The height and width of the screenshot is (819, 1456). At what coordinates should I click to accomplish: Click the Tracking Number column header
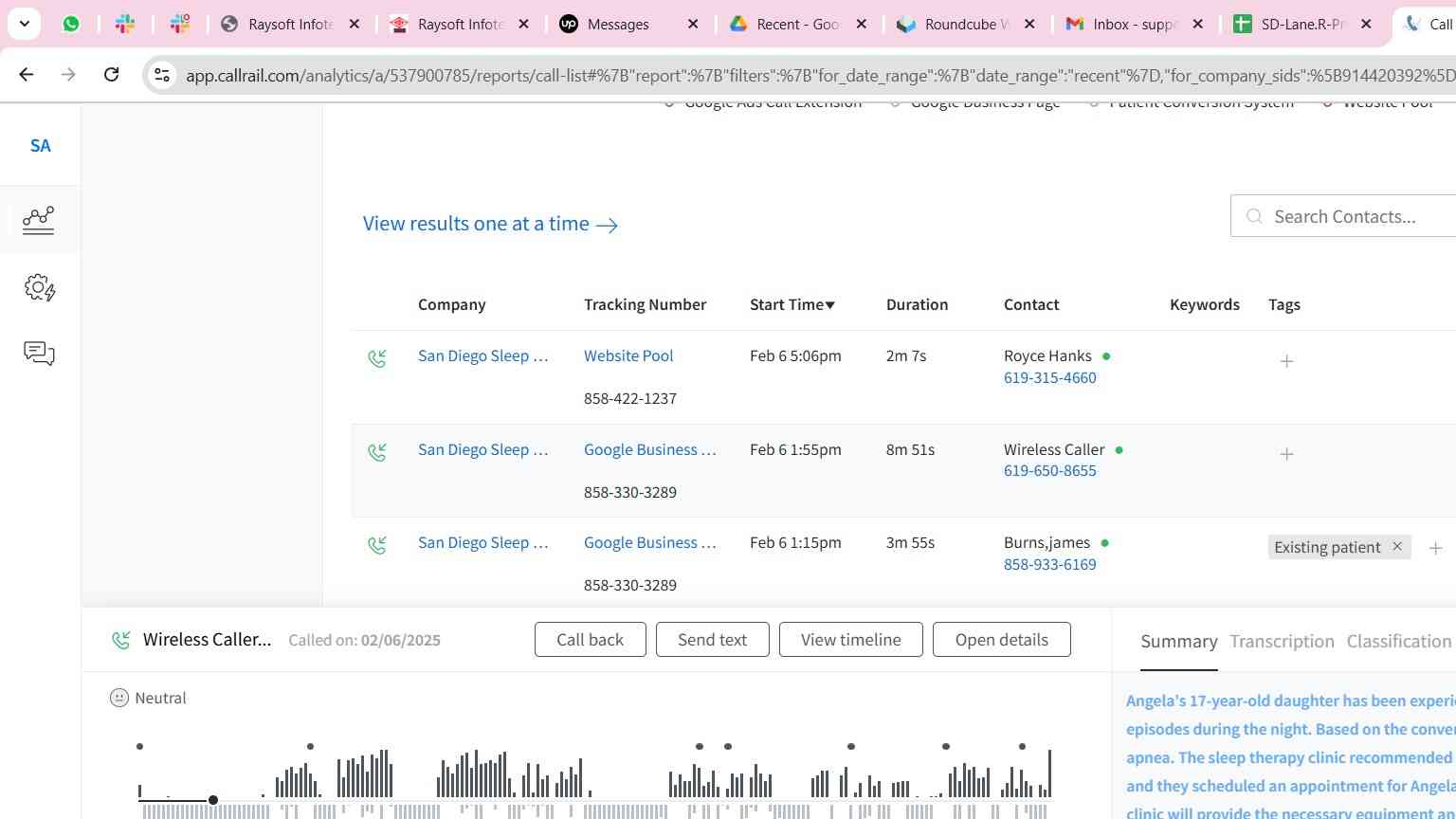coord(646,304)
